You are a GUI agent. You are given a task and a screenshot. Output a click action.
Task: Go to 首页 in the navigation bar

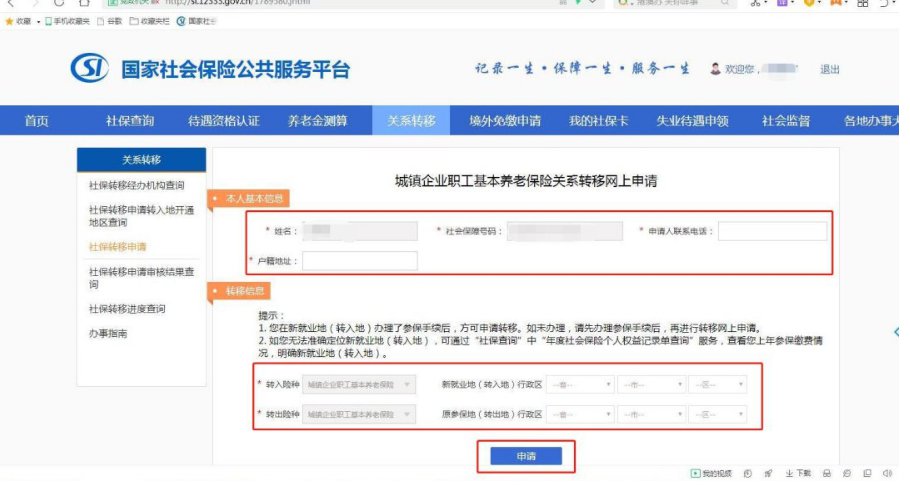pyautogui.click(x=37, y=121)
